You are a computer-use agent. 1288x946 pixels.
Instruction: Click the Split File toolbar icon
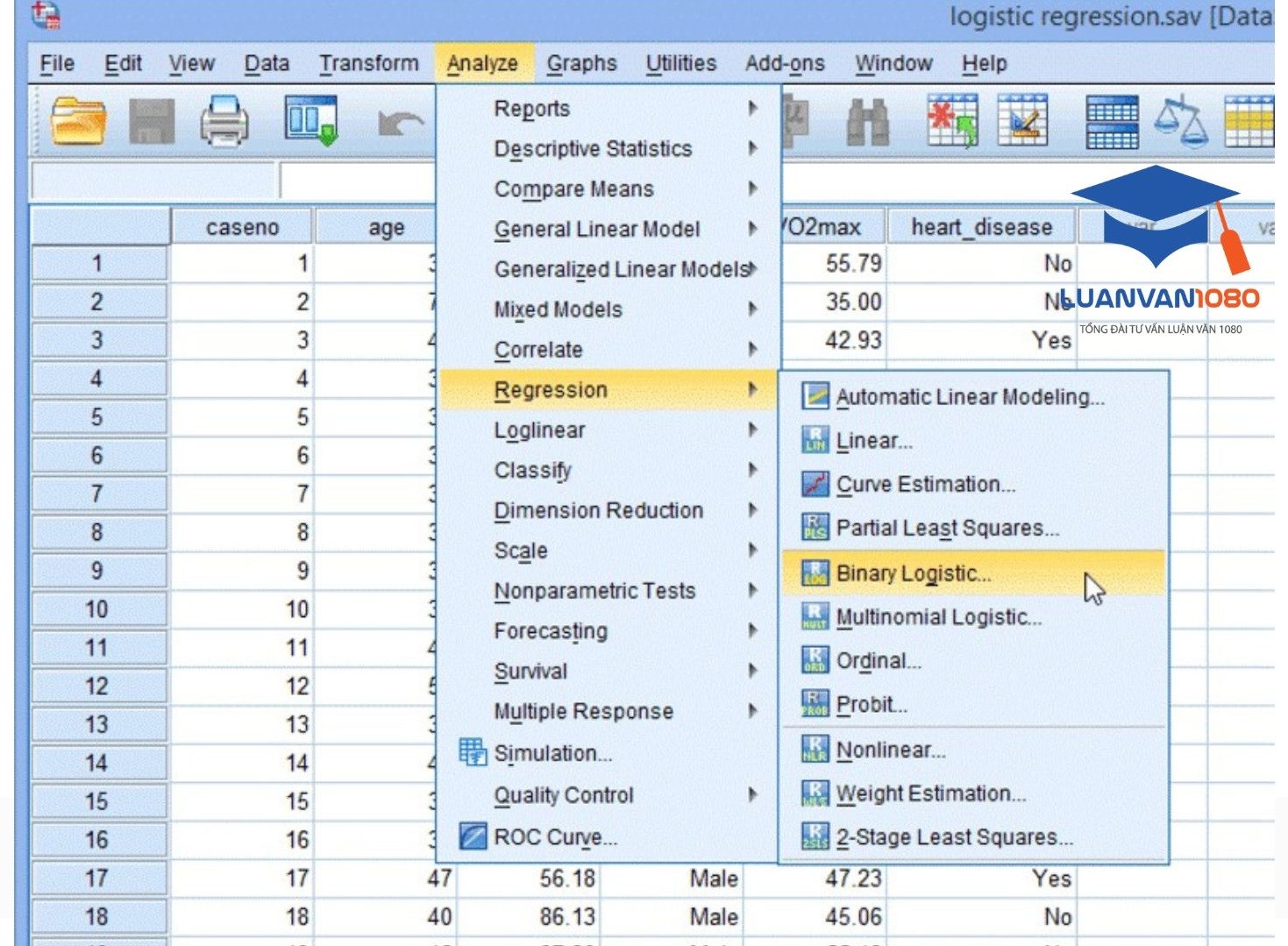1112,121
